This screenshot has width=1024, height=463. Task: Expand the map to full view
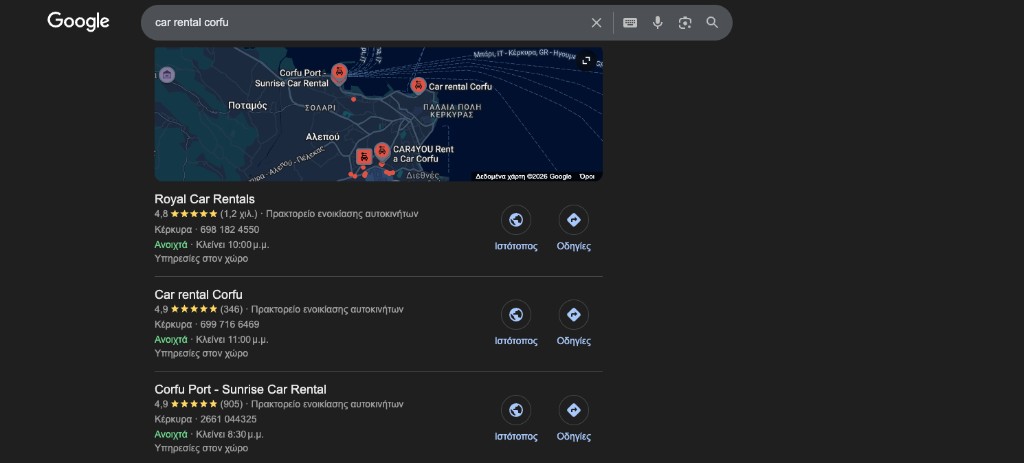(x=587, y=61)
